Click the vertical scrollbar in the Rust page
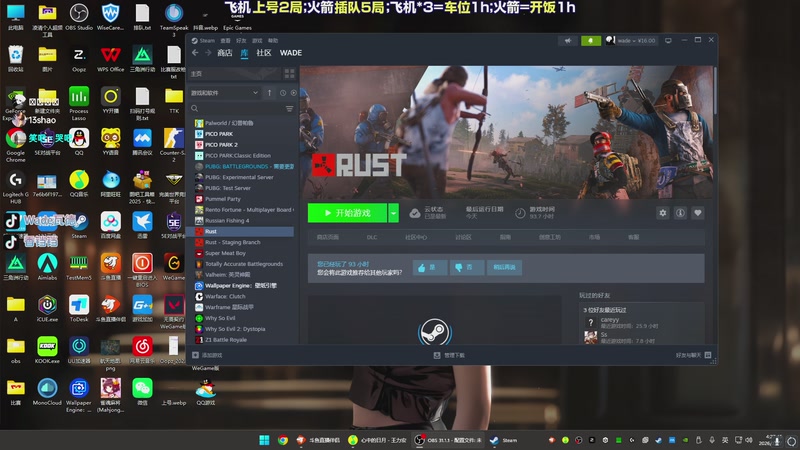 coord(715,92)
